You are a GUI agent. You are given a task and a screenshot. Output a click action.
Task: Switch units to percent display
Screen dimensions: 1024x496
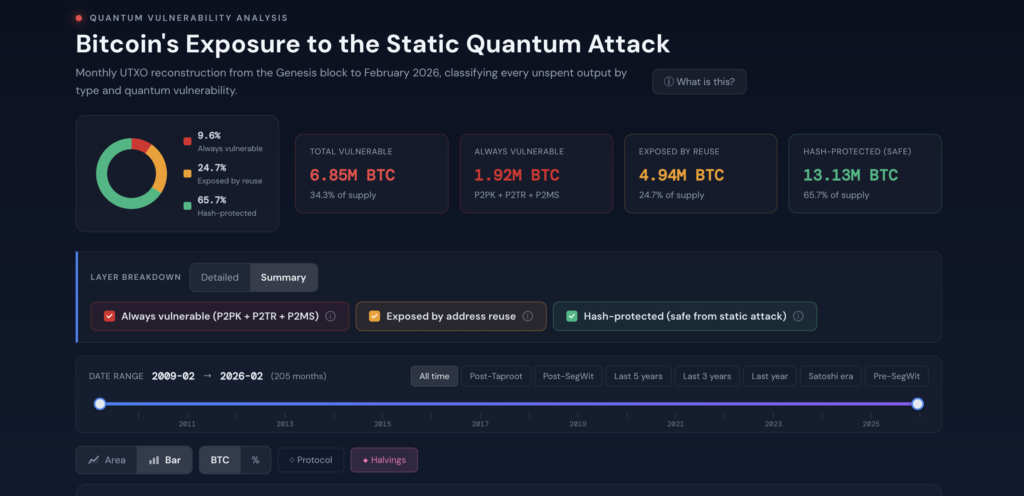[x=255, y=460]
